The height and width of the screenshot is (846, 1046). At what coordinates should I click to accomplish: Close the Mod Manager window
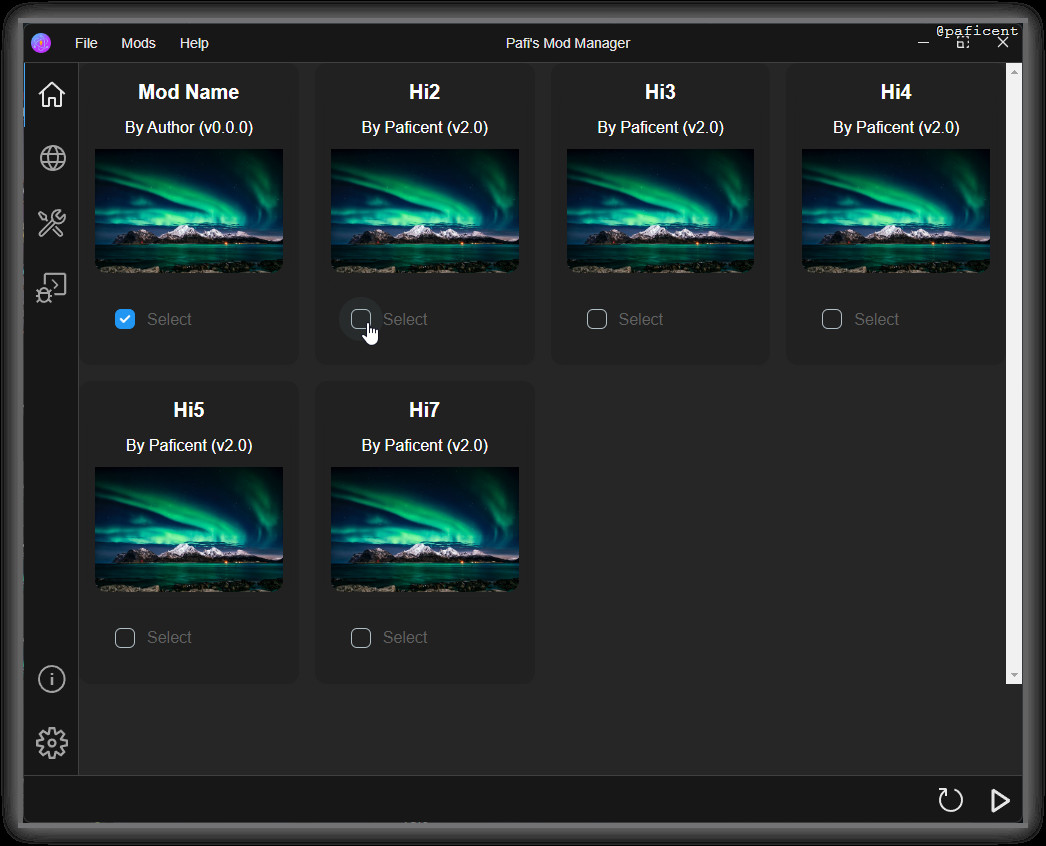click(x=1003, y=43)
